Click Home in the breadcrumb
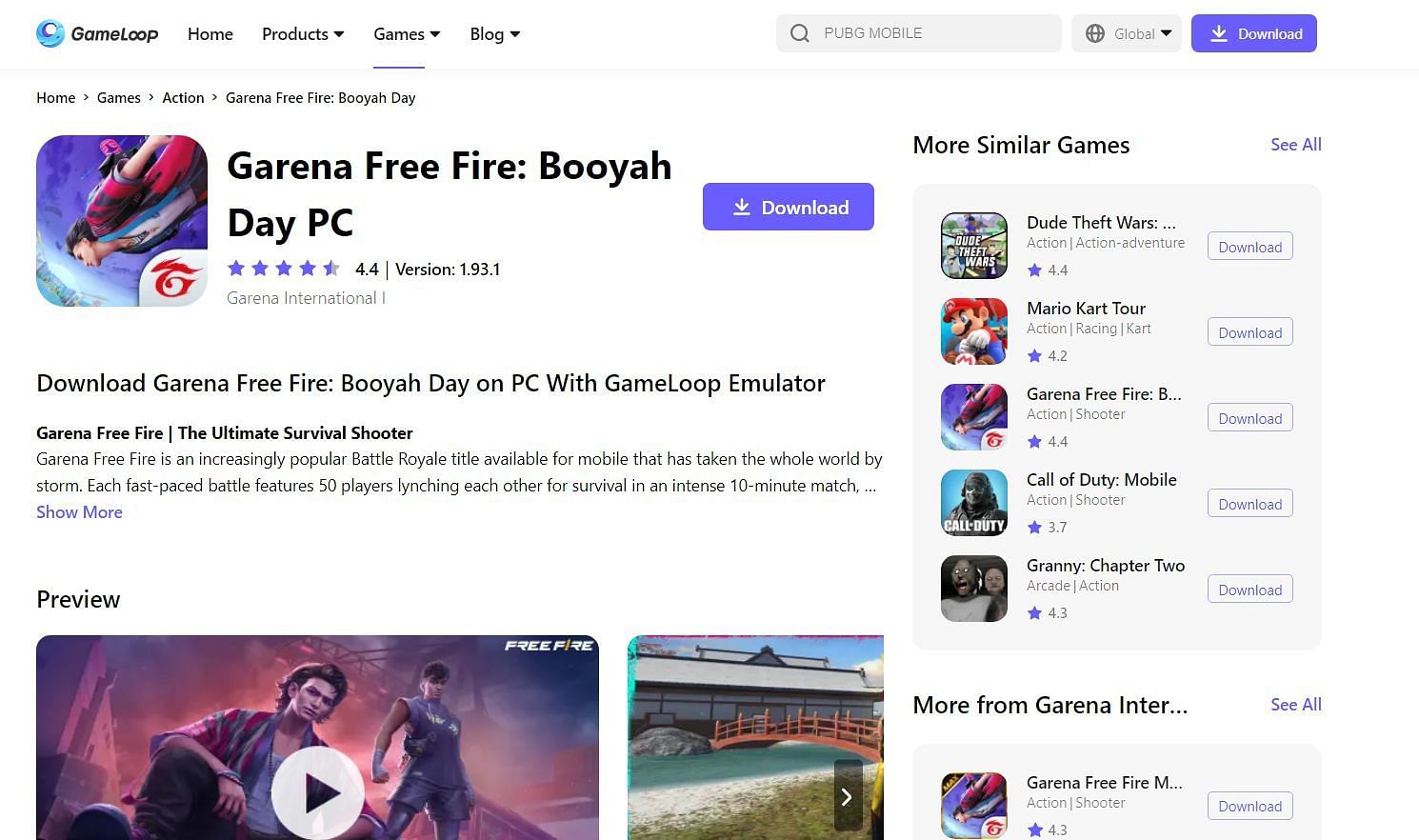This screenshot has width=1419, height=840. (x=56, y=98)
